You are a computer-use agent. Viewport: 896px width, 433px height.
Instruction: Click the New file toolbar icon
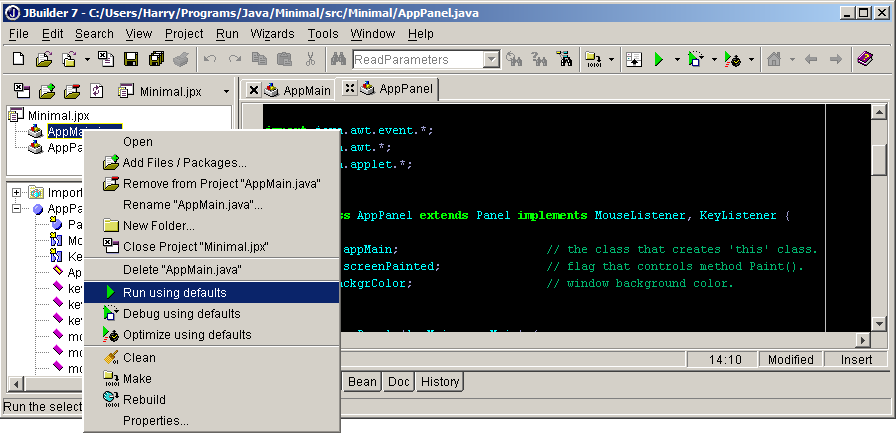coord(18,59)
